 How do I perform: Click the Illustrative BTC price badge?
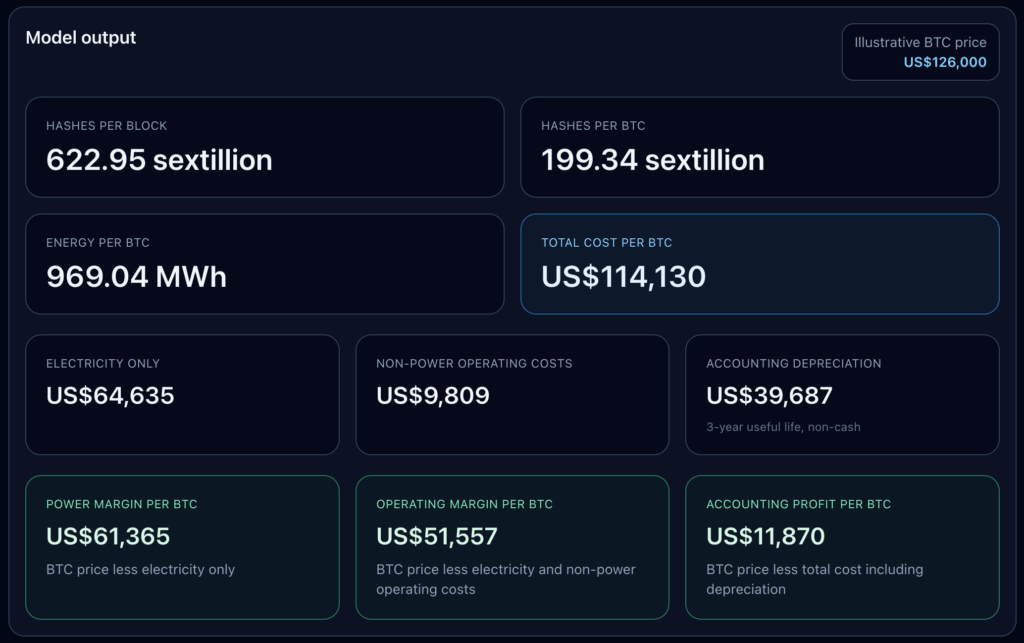[920, 51]
